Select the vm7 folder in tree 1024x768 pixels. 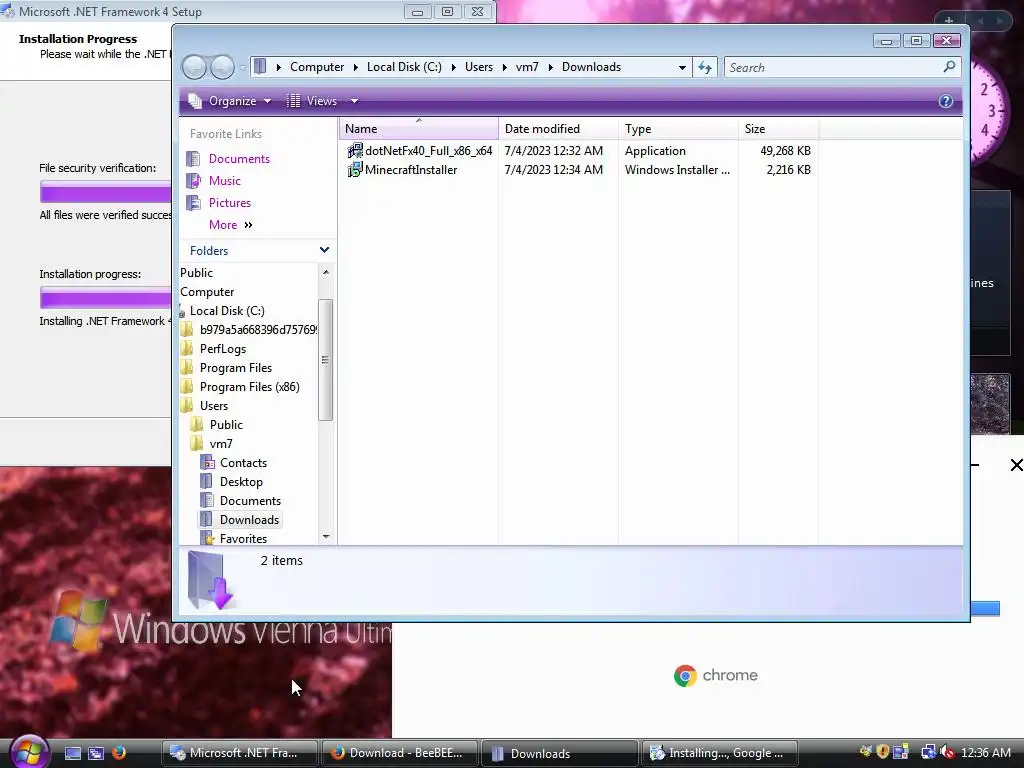221,443
